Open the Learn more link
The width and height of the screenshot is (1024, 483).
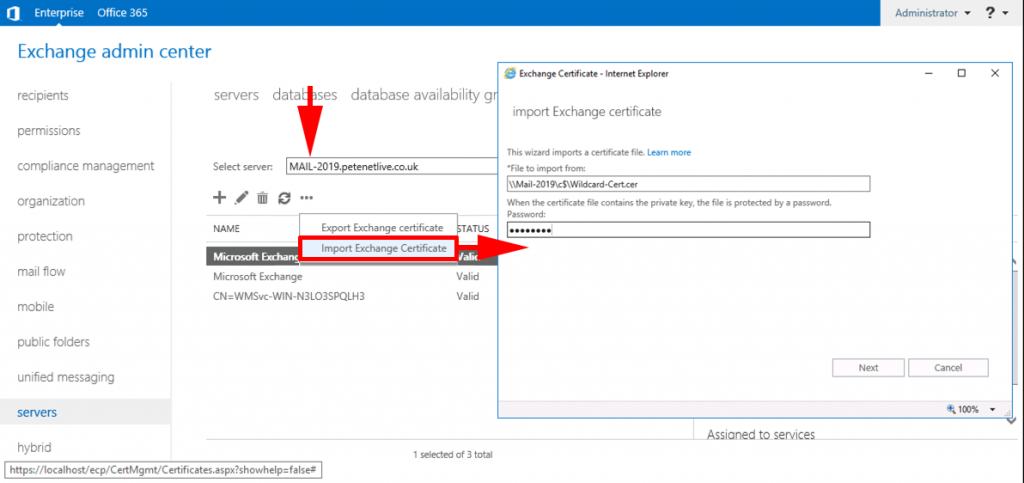point(669,152)
